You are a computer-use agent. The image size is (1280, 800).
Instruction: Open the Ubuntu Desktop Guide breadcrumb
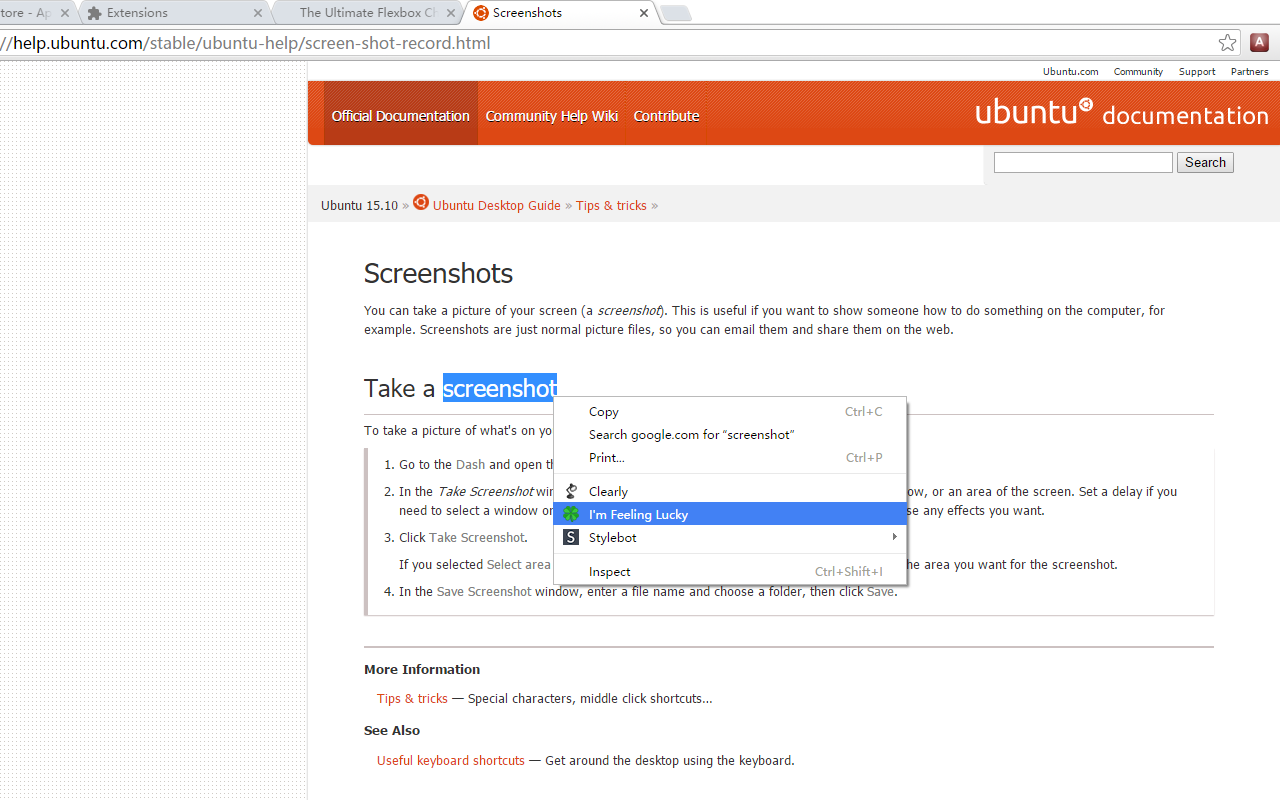pos(496,205)
